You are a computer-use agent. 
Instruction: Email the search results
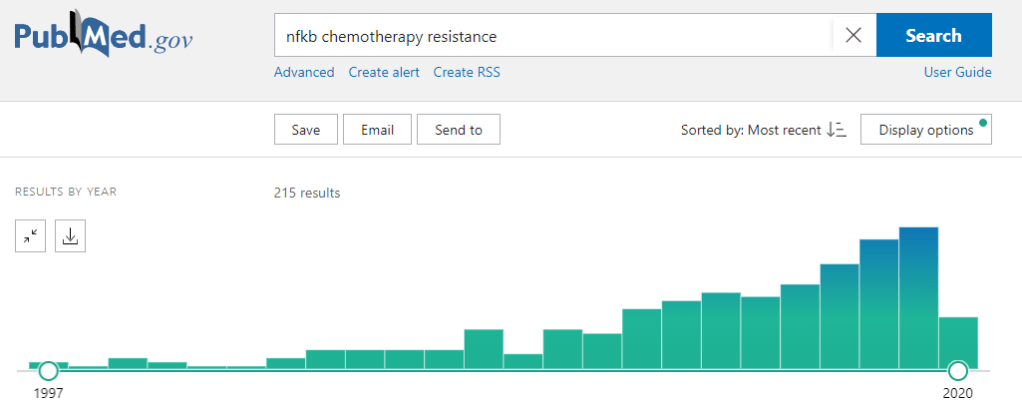pyautogui.click(x=377, y=130)
